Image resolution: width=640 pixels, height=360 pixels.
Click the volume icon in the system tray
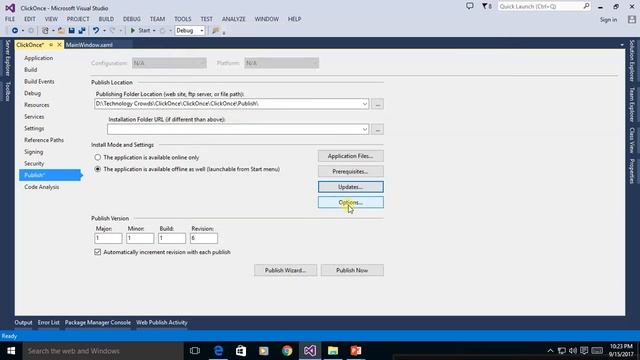click(x=573, y=351)
